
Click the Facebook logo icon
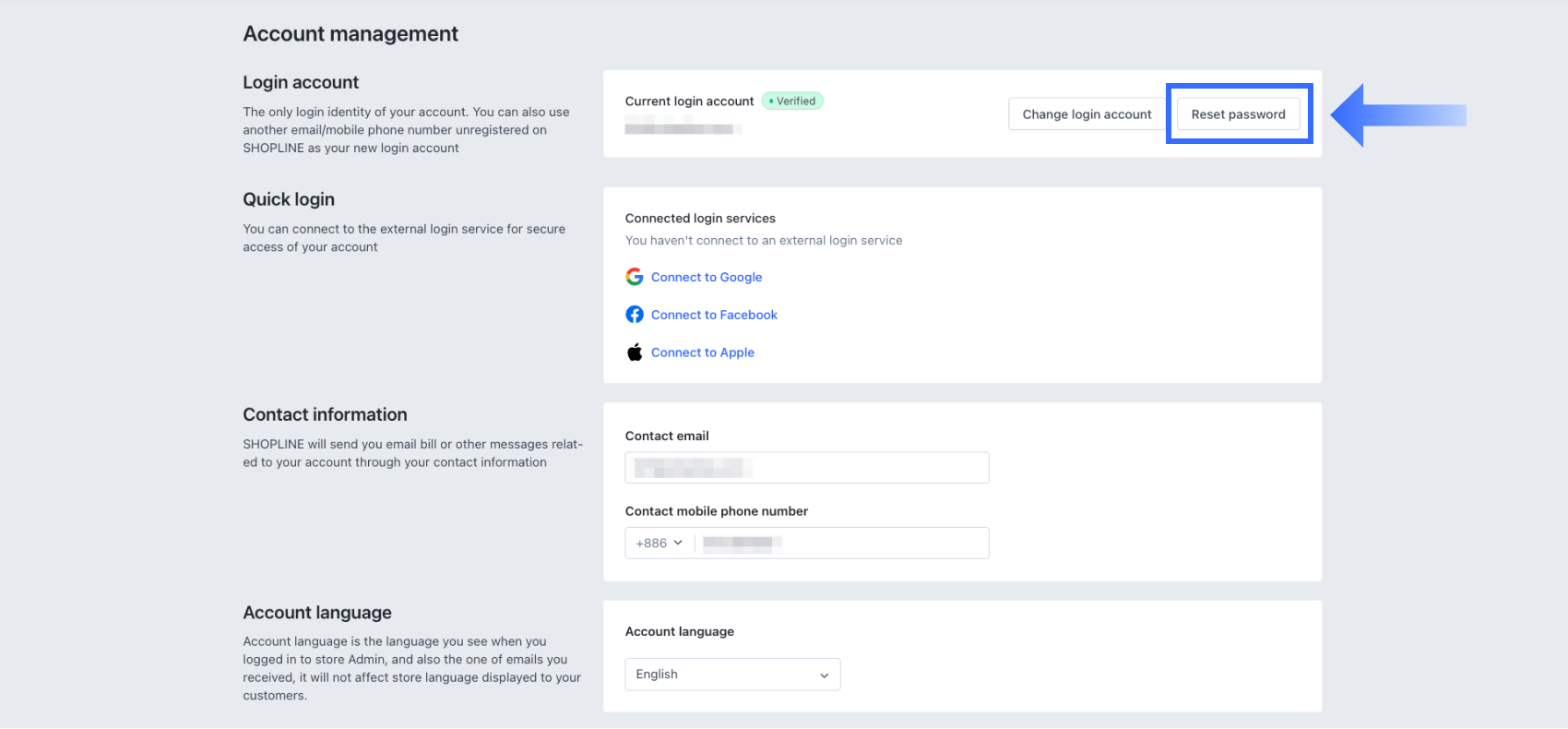coord(635,315)
